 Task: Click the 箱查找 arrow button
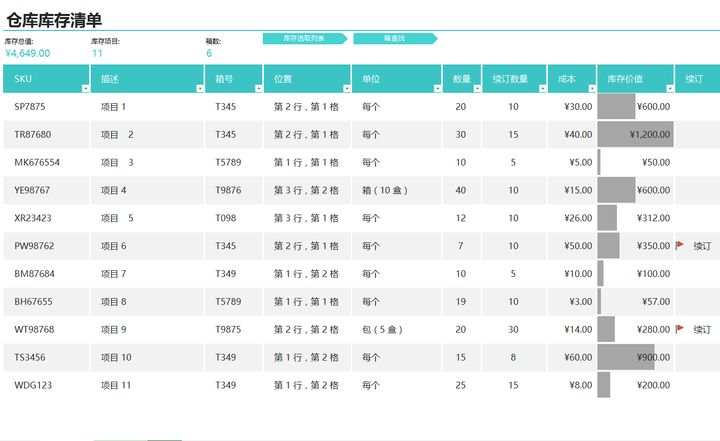pyautogui.click(x=395, y=39)
